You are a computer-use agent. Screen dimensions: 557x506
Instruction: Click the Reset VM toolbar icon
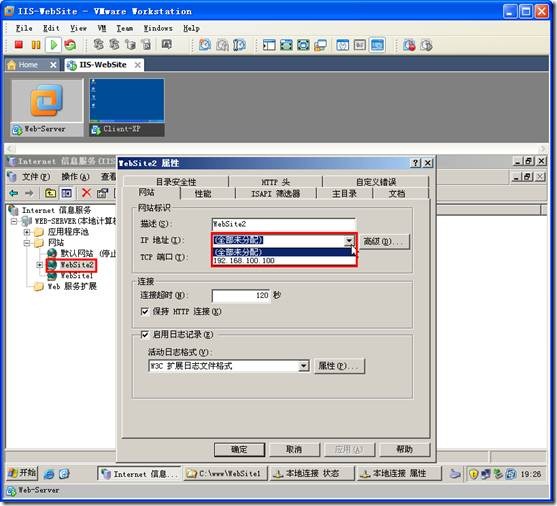70,45
